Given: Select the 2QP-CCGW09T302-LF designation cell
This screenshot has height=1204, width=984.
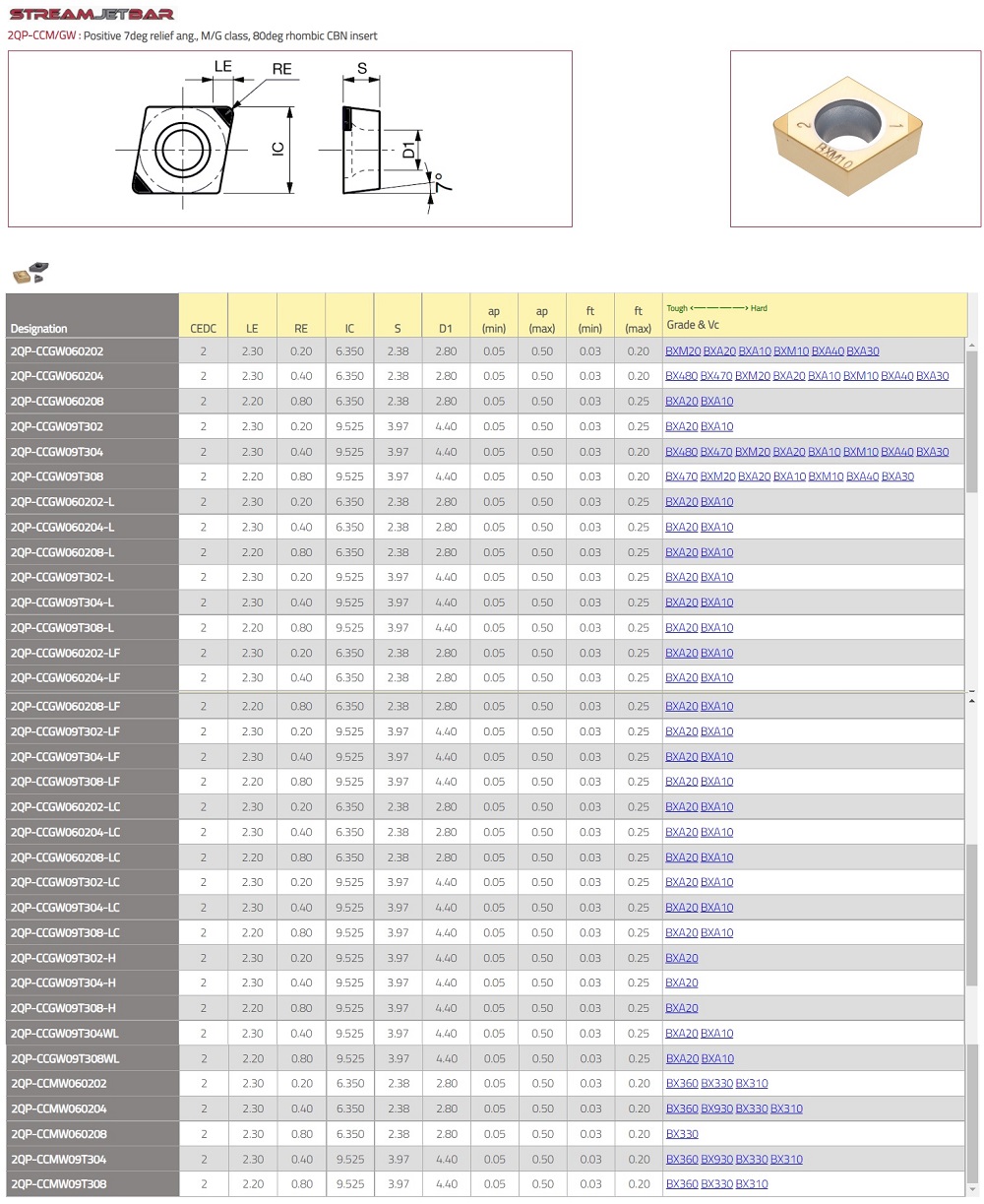Looking at the screenshot, I should [x=92, y=731].
